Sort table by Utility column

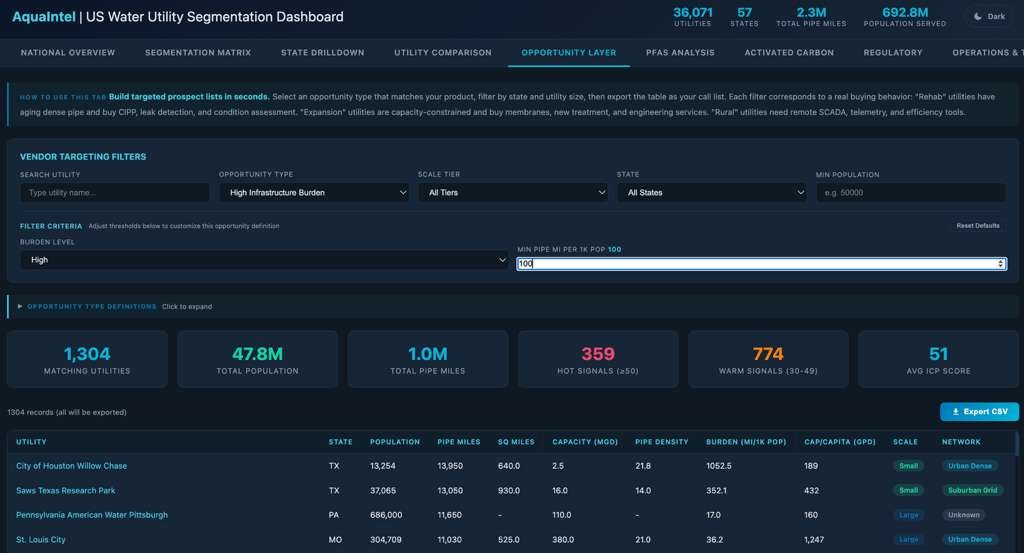pyautogui.click(x=31, y=442)
